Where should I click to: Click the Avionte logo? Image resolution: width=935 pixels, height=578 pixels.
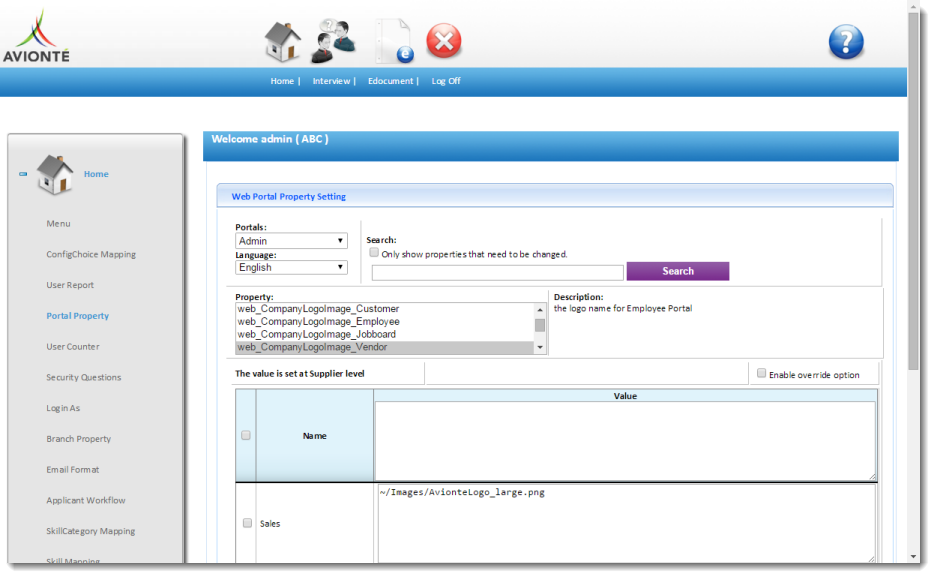(x=37, y=38)
